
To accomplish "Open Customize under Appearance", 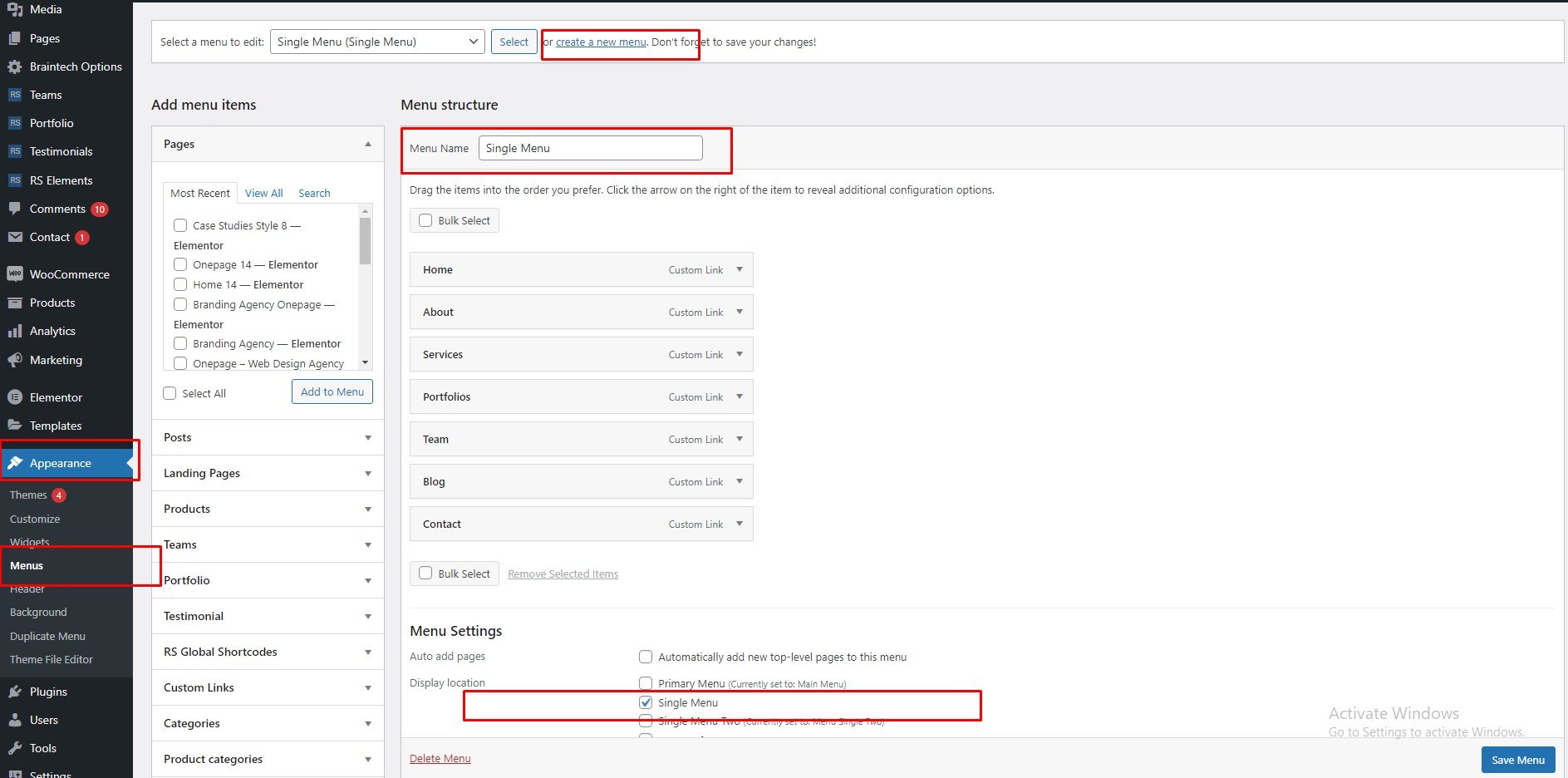I will tap(35, 519).
